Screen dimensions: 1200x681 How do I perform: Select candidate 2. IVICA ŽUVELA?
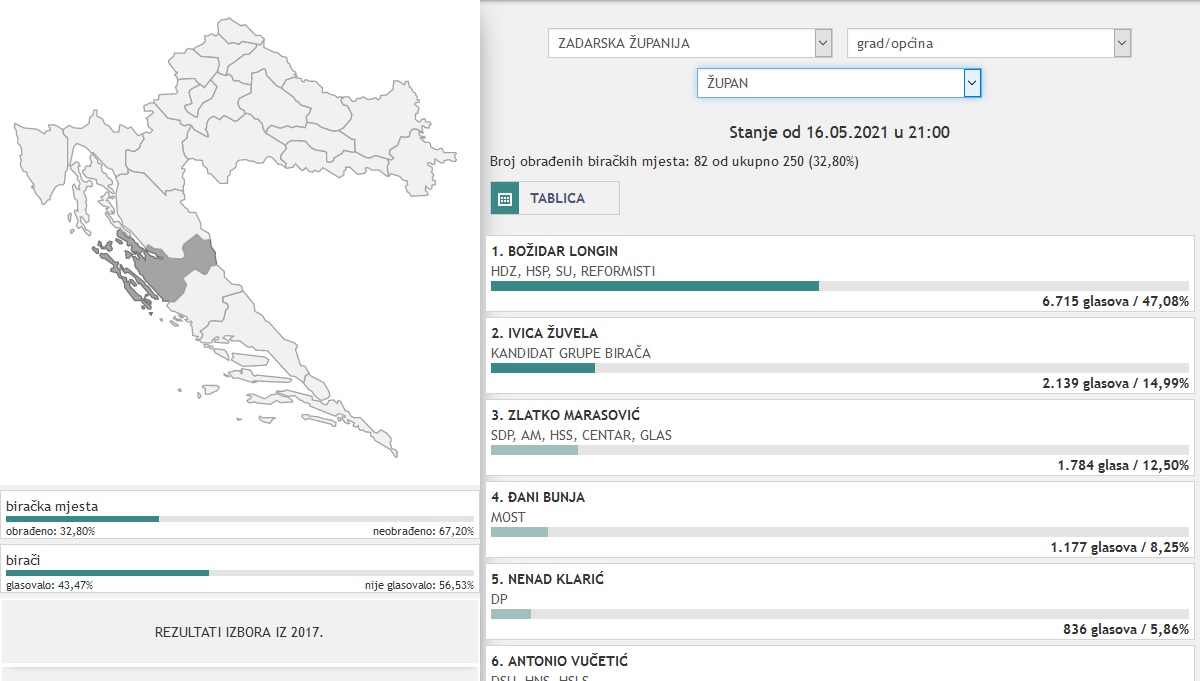click(545, 333)
